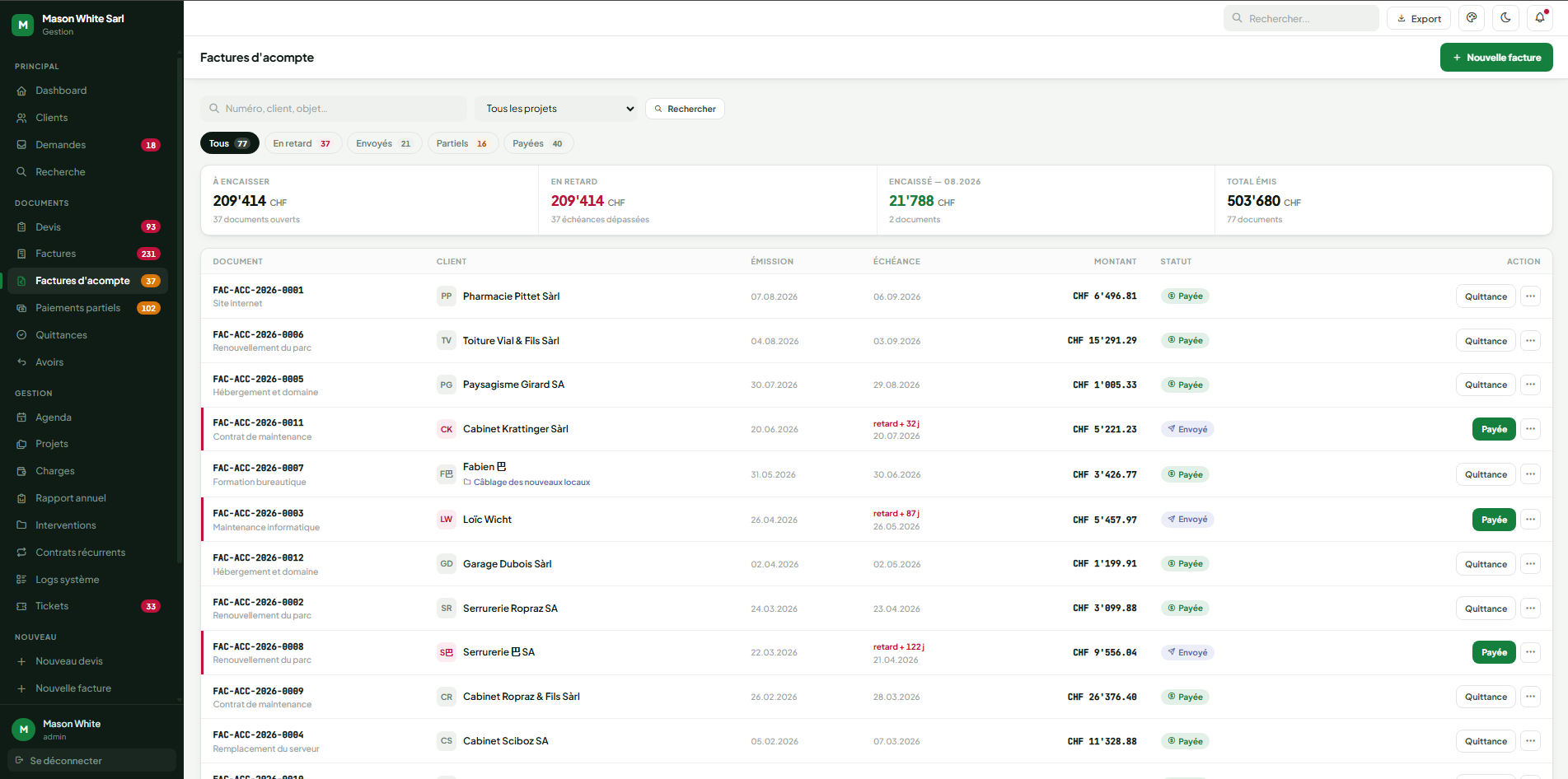Open the Recherche page in sidebar

pos(87,172)
